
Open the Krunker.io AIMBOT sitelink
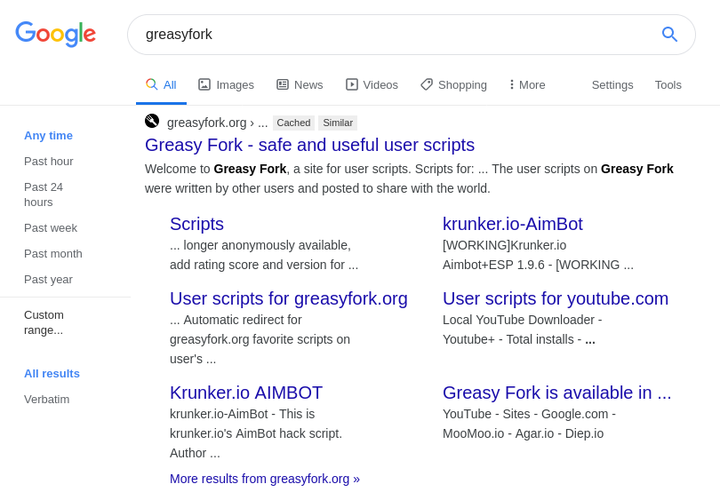[246, 393]
